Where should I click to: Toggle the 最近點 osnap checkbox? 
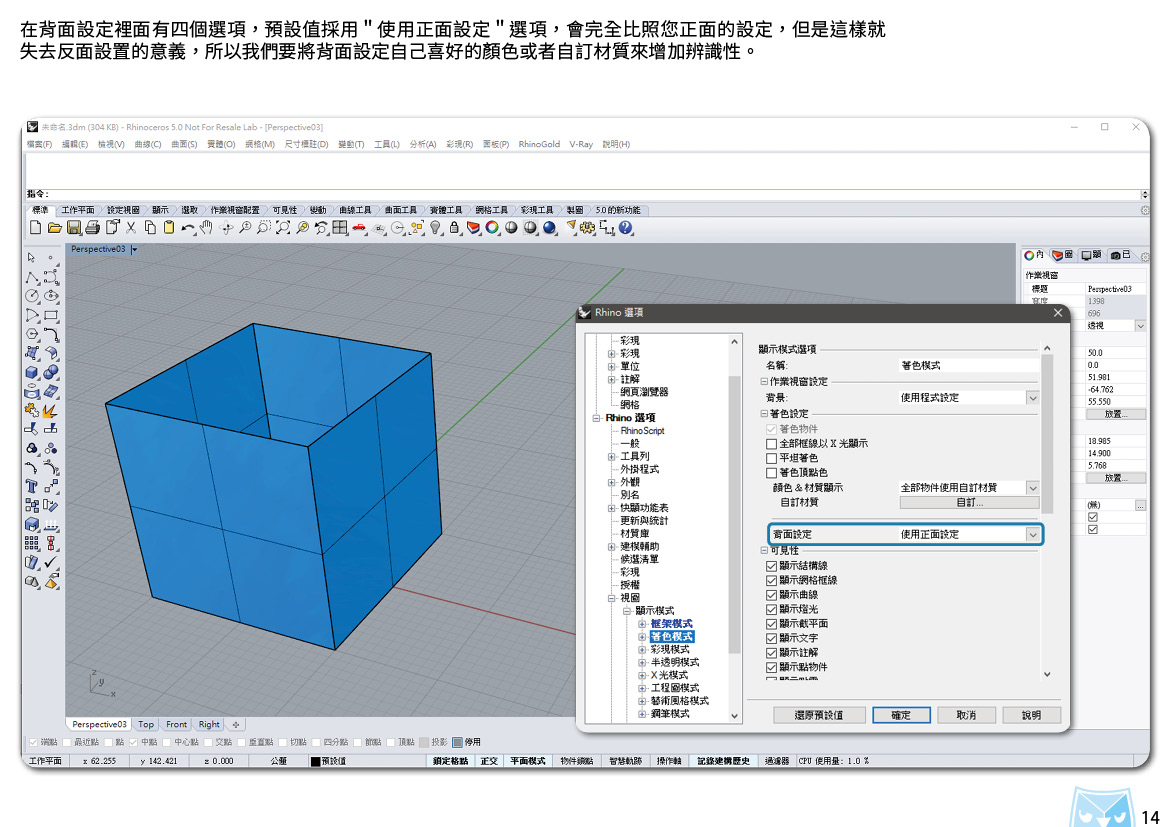coord(67,742)
